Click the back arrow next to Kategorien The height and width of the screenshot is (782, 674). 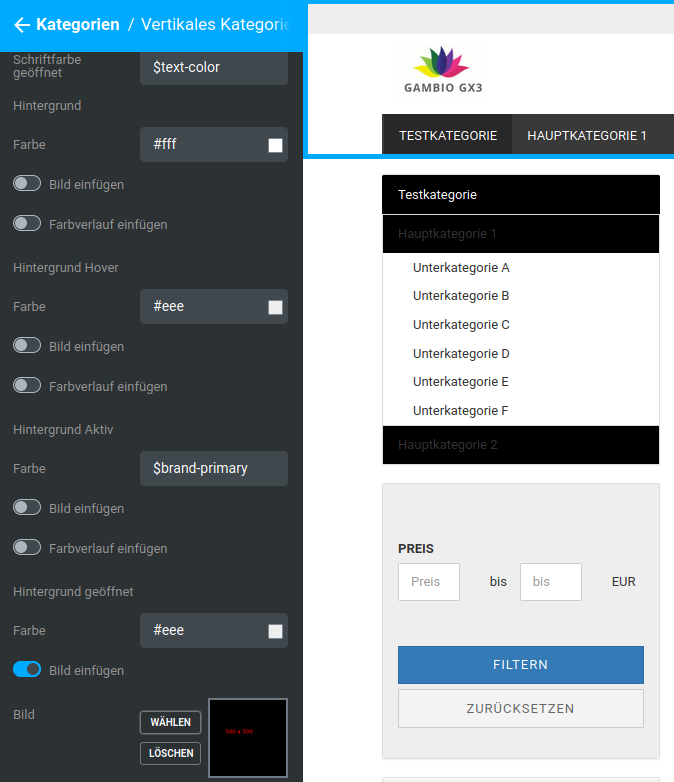click(x=21, y=25)
